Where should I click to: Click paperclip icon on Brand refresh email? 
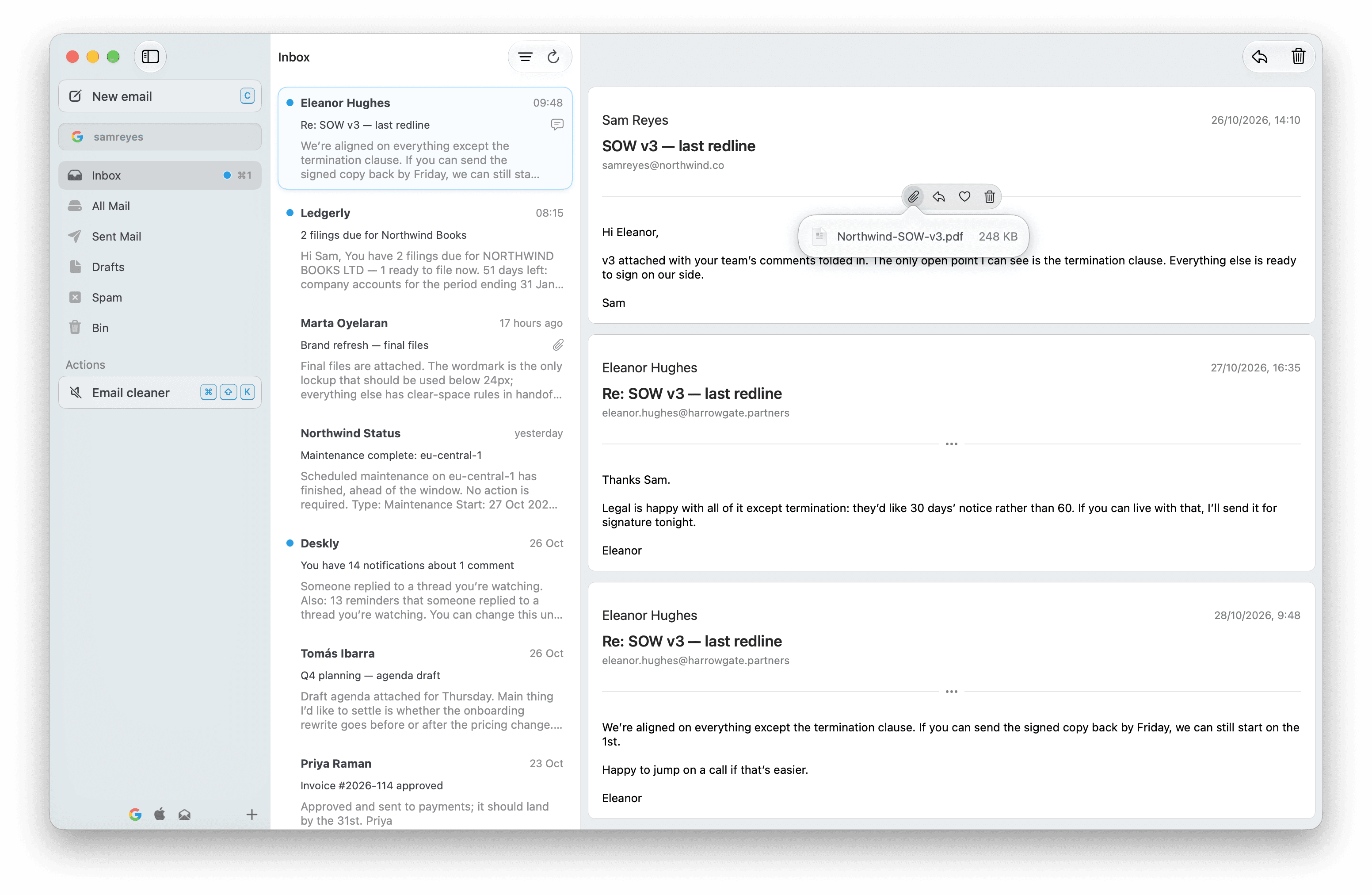[x=557, y=345]
